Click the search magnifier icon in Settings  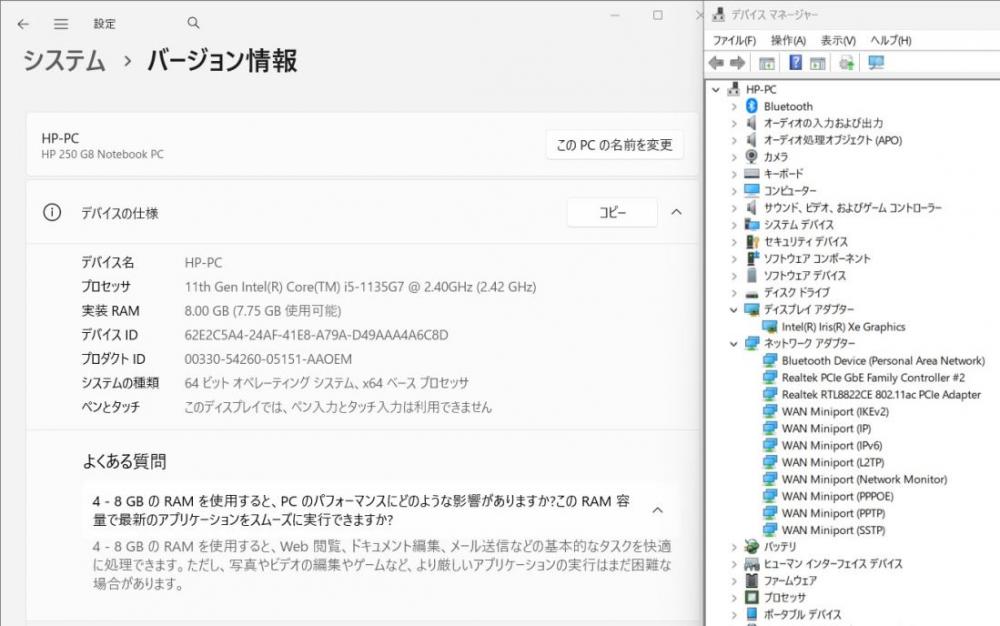point(193,23)
